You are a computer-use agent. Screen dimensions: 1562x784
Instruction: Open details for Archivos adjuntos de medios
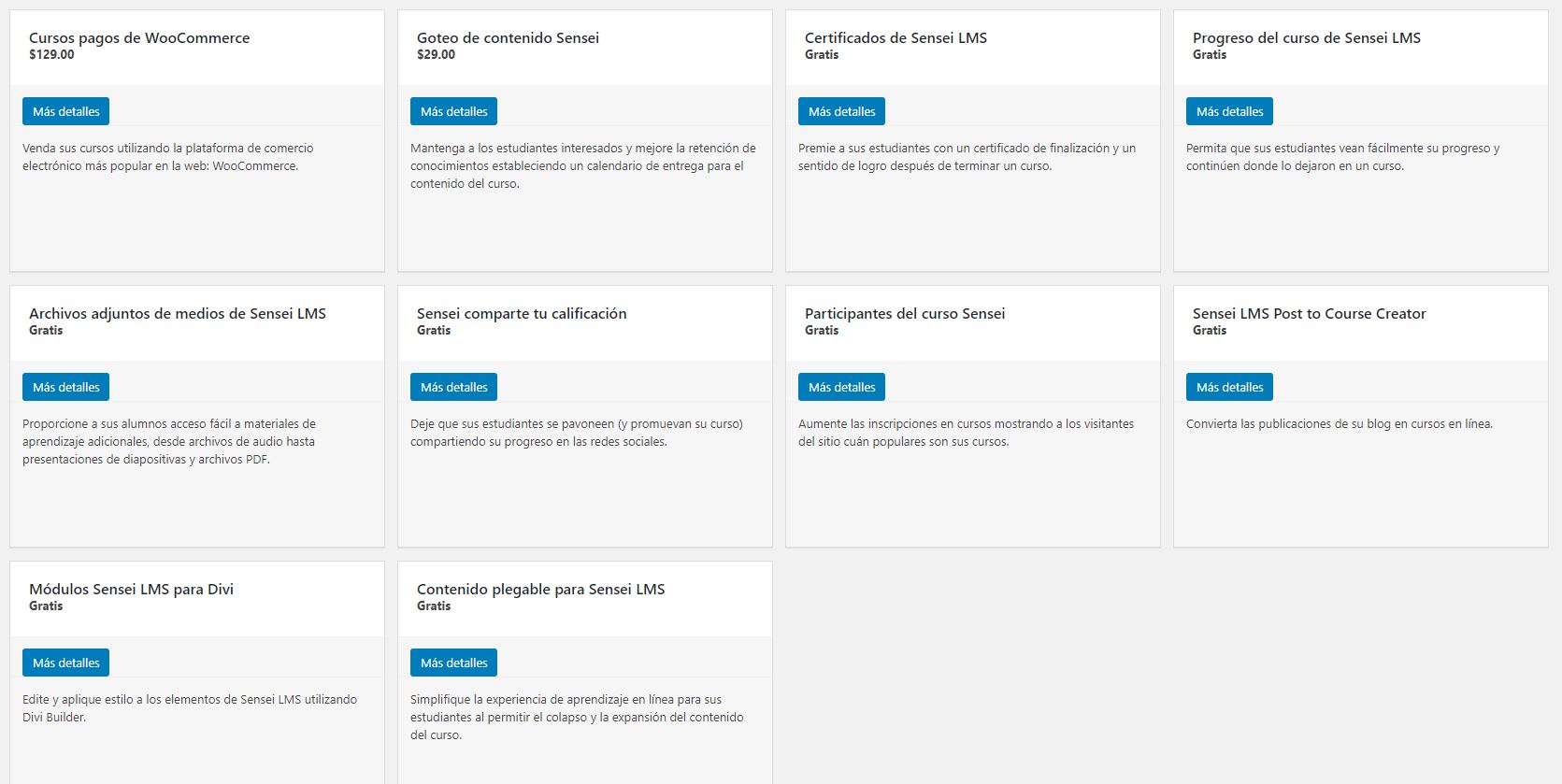(65, 387)
